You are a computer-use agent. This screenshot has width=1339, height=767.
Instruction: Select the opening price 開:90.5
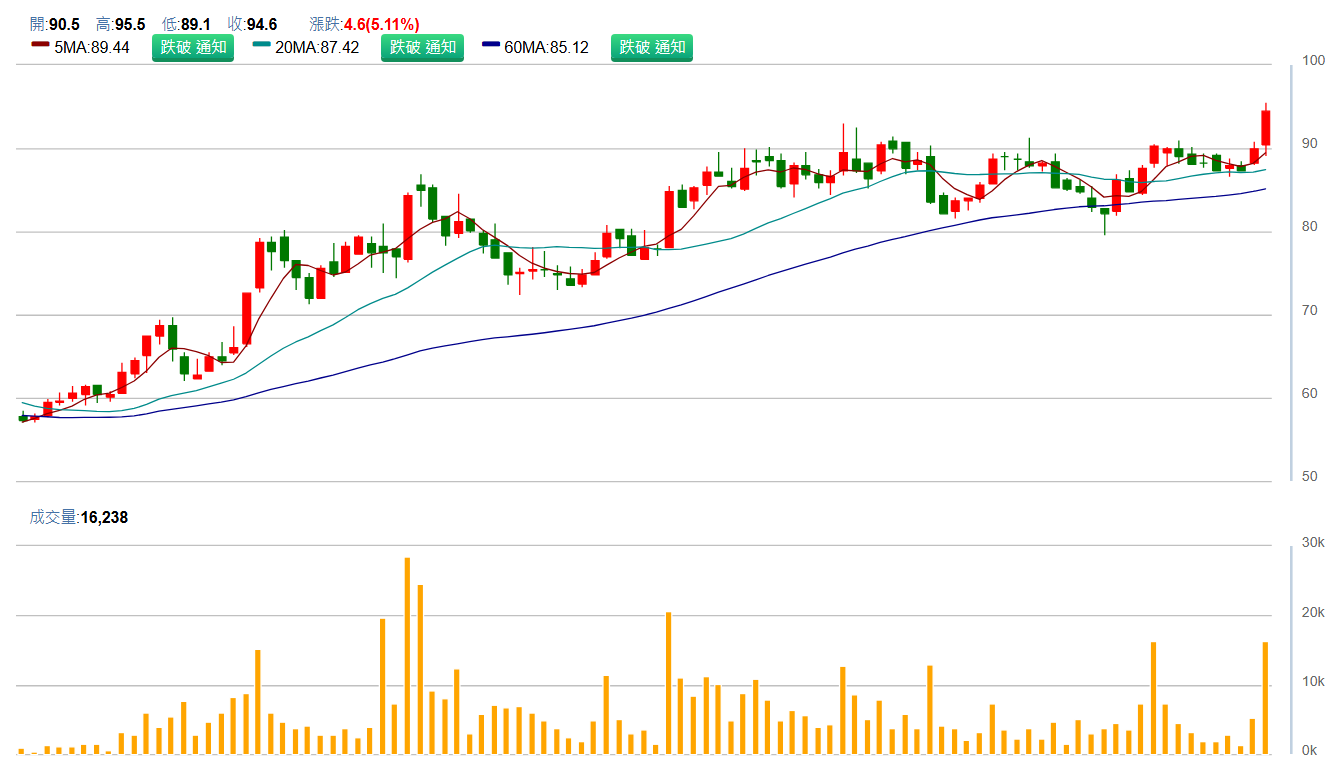pyautogui.click(x=55, y=24)
